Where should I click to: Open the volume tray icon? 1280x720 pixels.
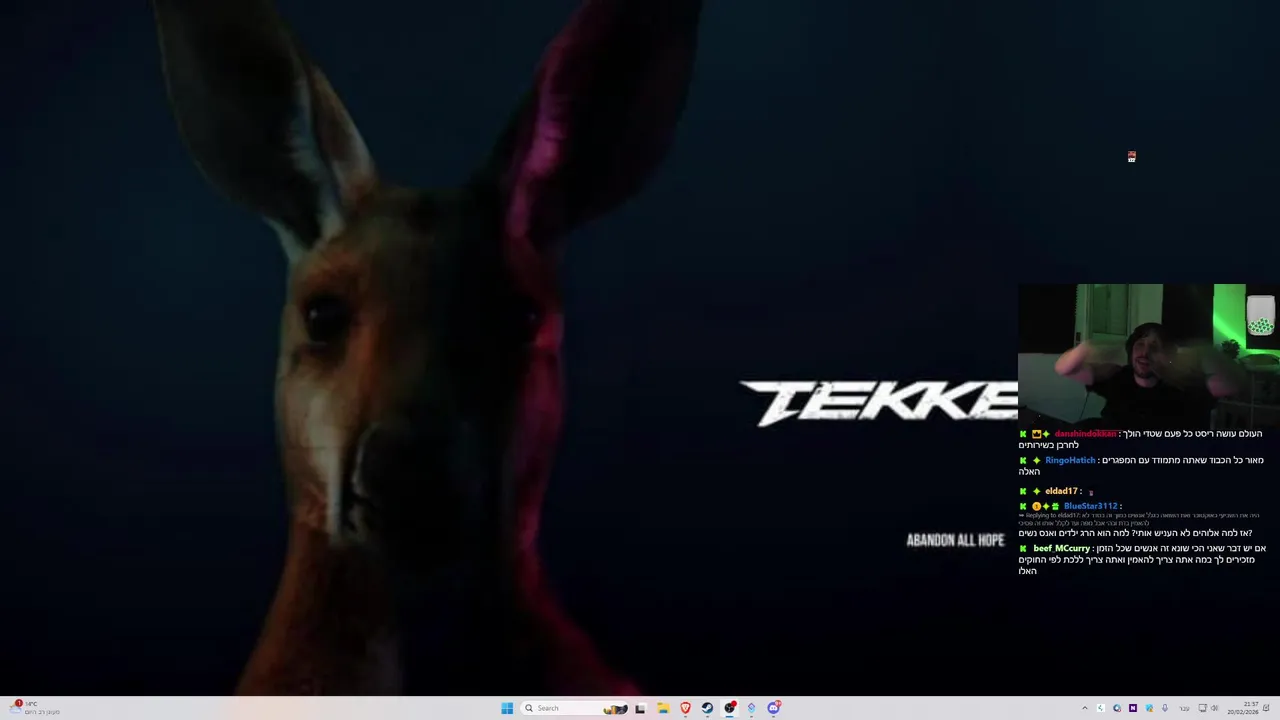pos(1215,708)
